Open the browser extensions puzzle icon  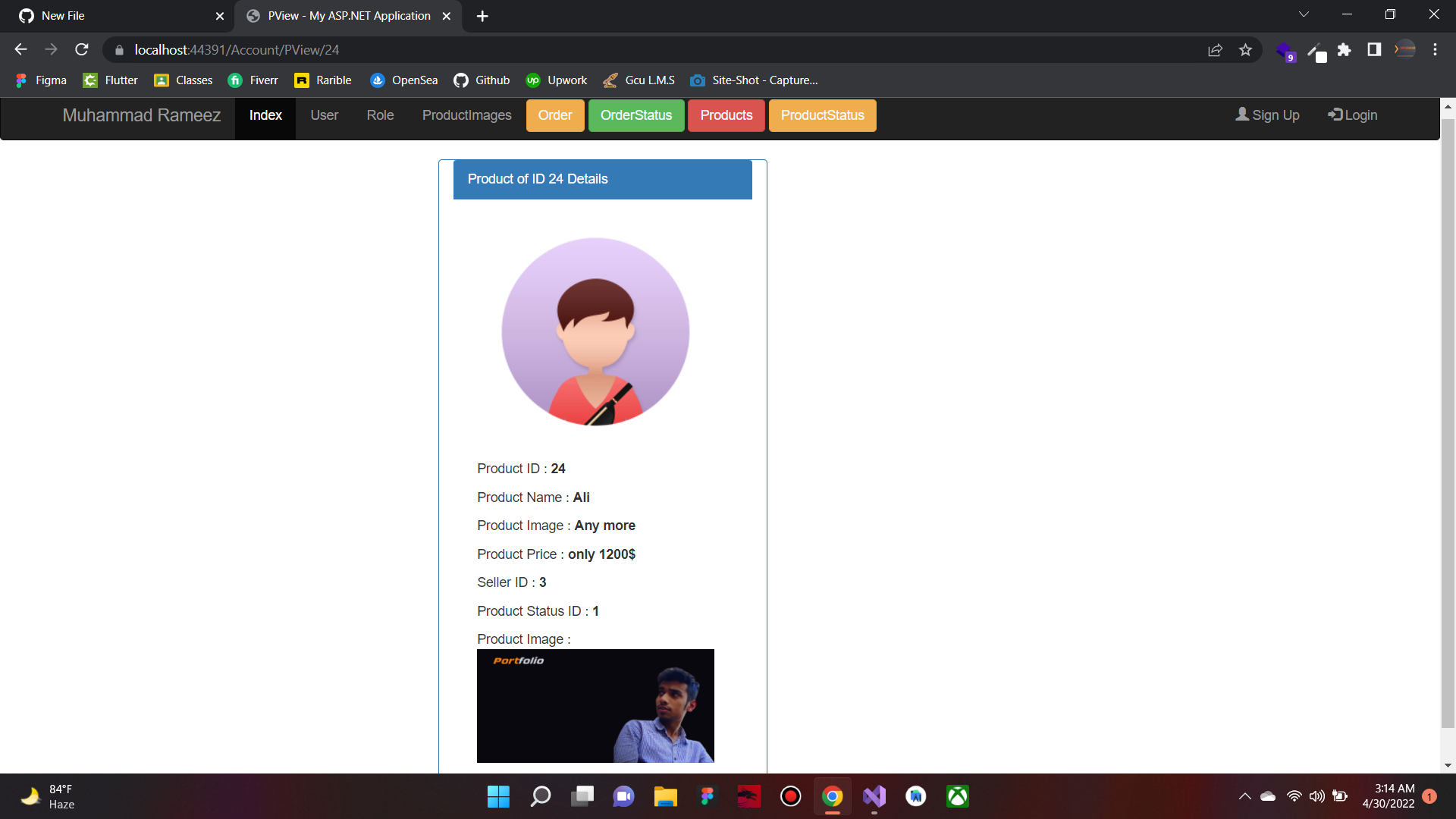[x=1345, y=49]
